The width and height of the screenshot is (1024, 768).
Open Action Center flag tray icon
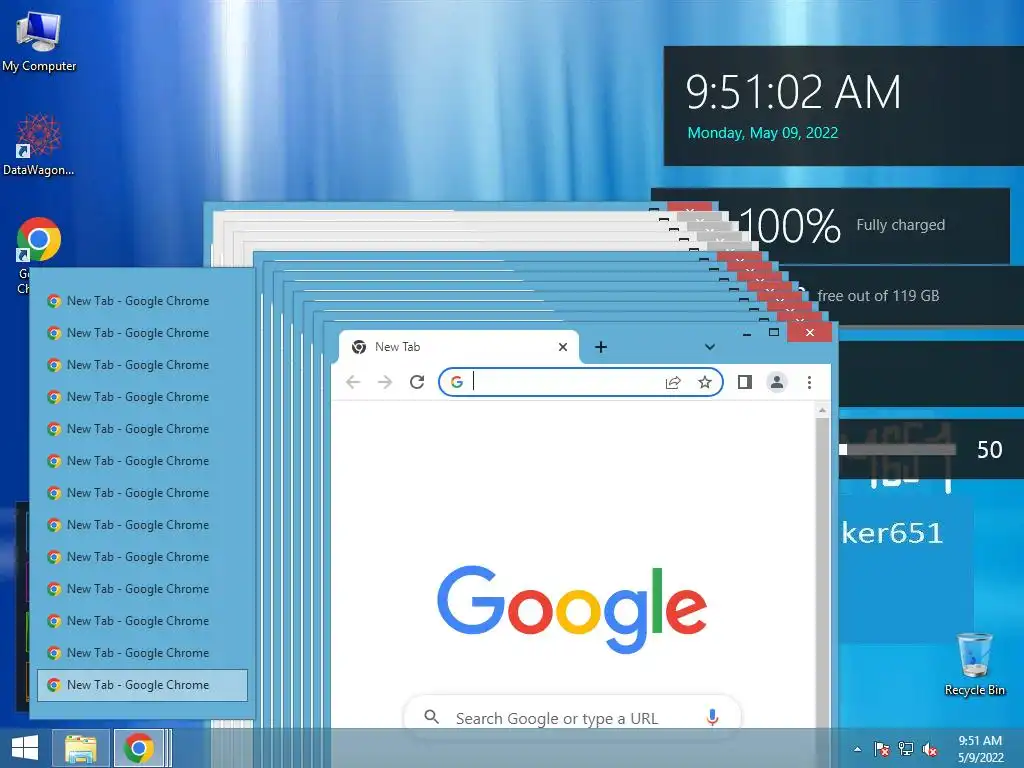pos(882,749)
